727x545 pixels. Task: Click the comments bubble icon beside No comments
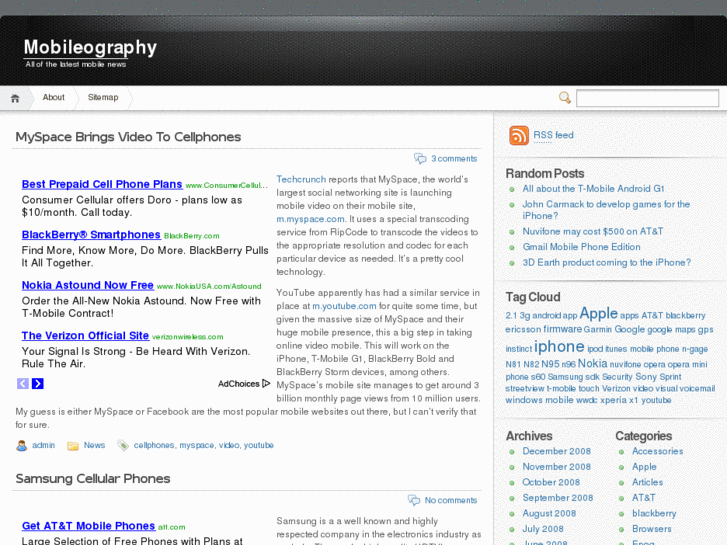click(414, 500)
